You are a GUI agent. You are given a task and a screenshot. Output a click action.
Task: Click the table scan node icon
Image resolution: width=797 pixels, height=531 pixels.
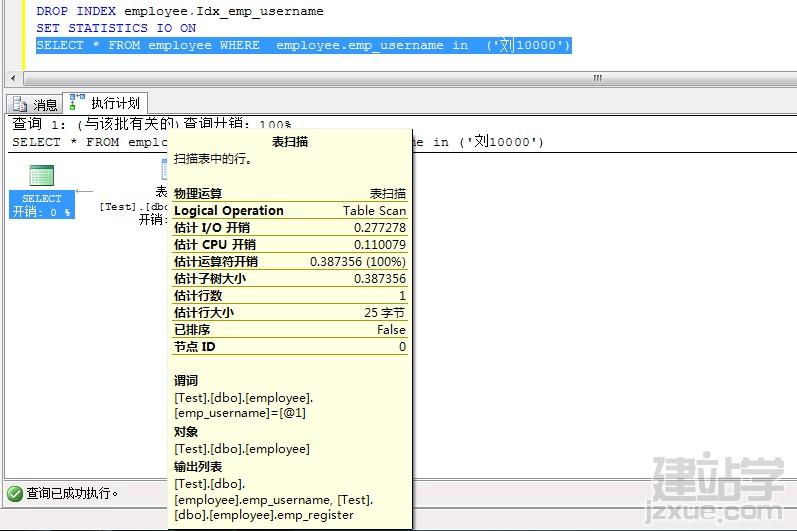click(x=164, y=170)
